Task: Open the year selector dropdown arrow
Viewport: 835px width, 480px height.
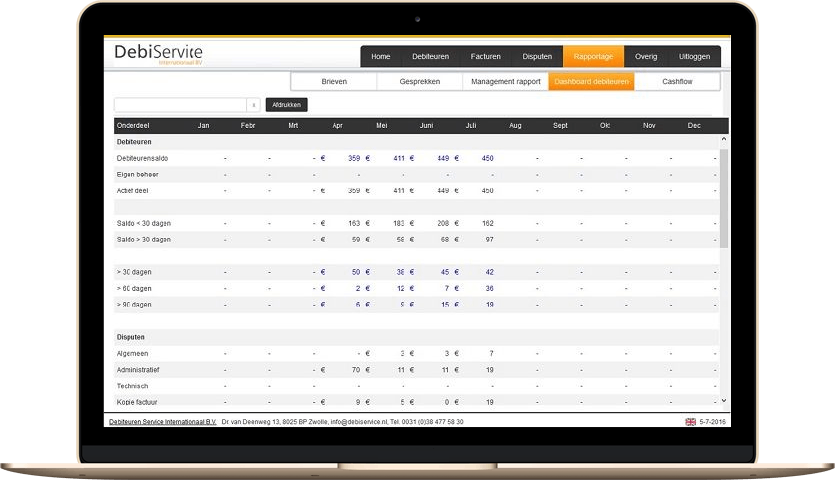Action: [x=253, y=105]
